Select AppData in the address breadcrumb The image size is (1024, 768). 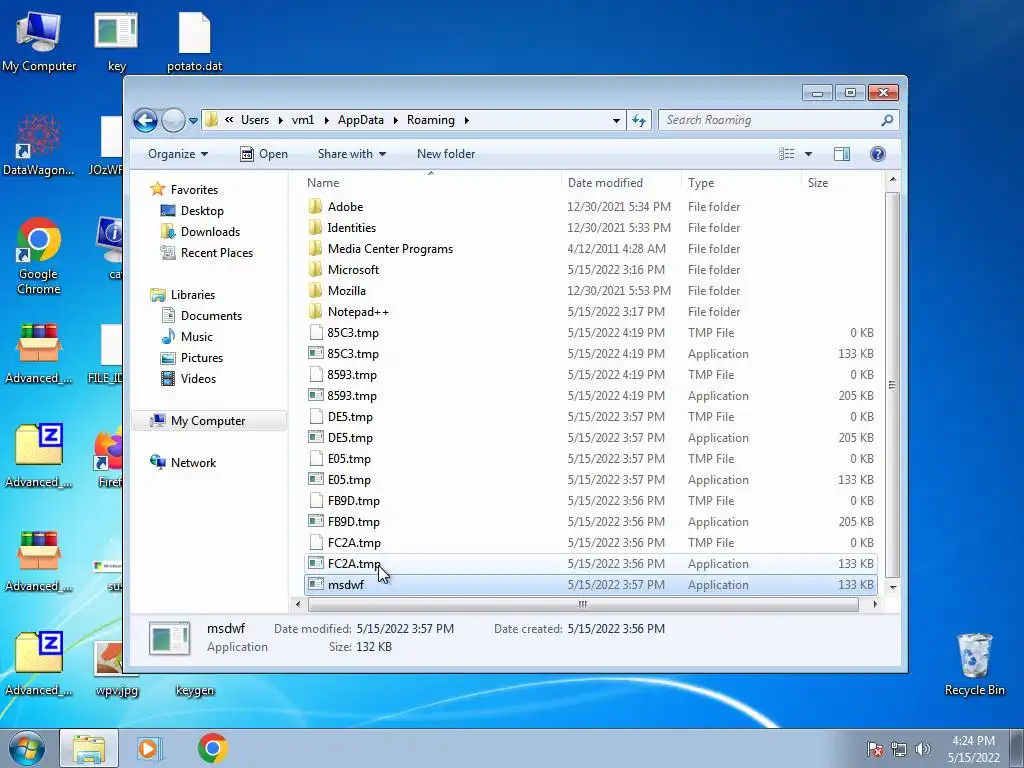pos(360,120)
